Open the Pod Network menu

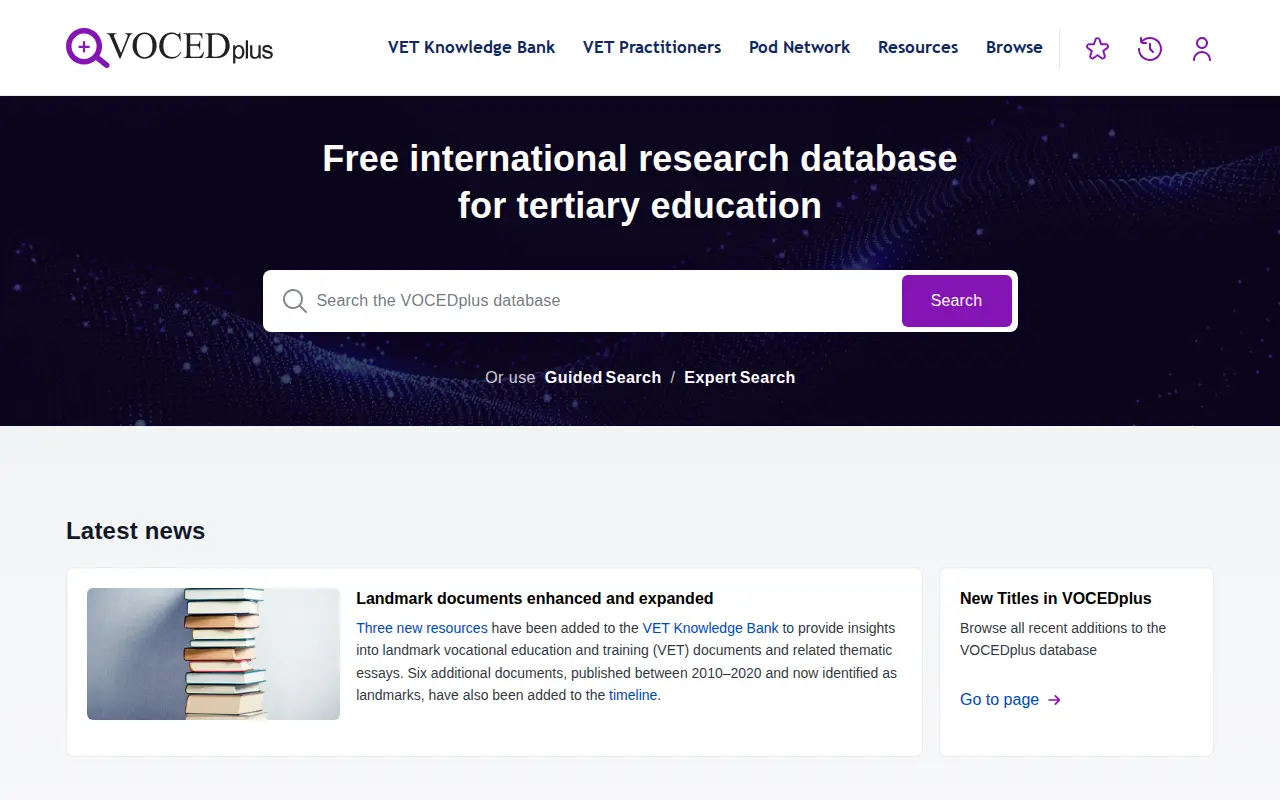point(799,47)
